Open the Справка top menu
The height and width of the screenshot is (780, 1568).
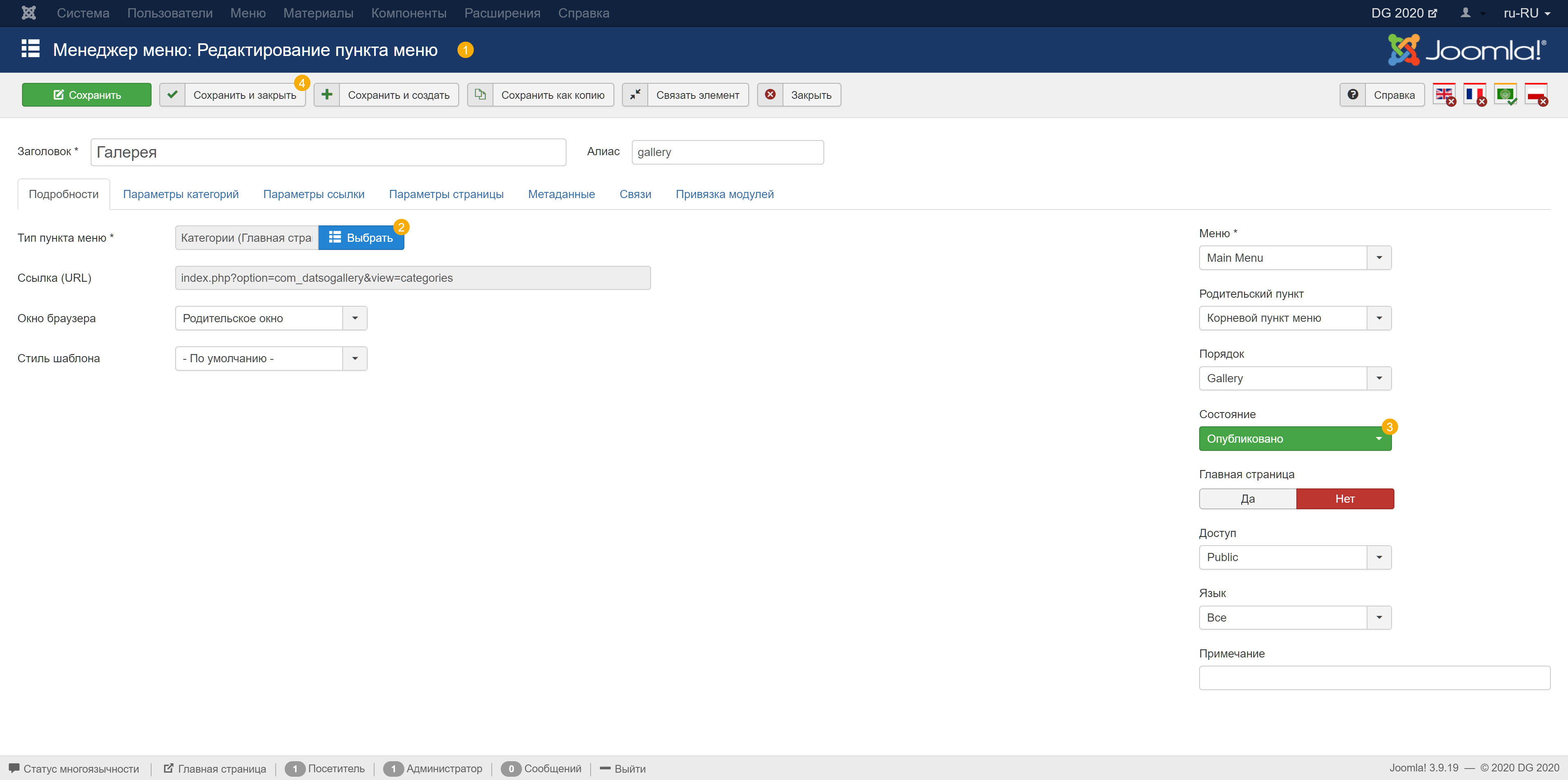point(584,13)
